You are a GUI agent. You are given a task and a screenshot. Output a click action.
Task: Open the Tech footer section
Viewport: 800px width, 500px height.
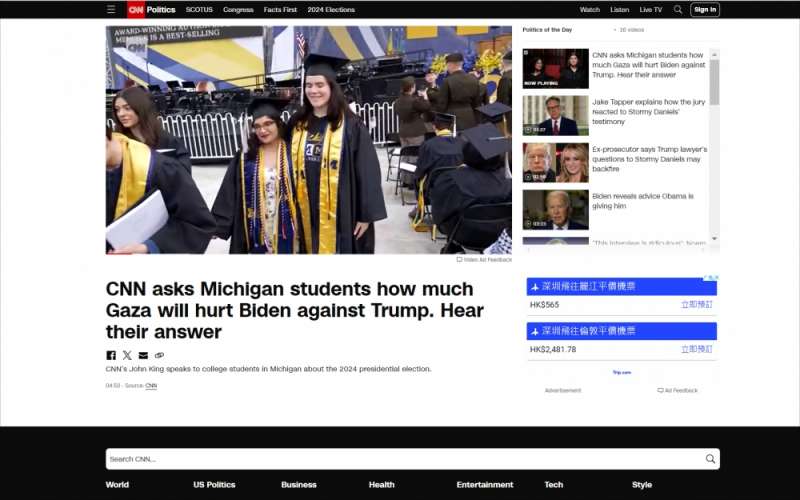pos(554,485)
